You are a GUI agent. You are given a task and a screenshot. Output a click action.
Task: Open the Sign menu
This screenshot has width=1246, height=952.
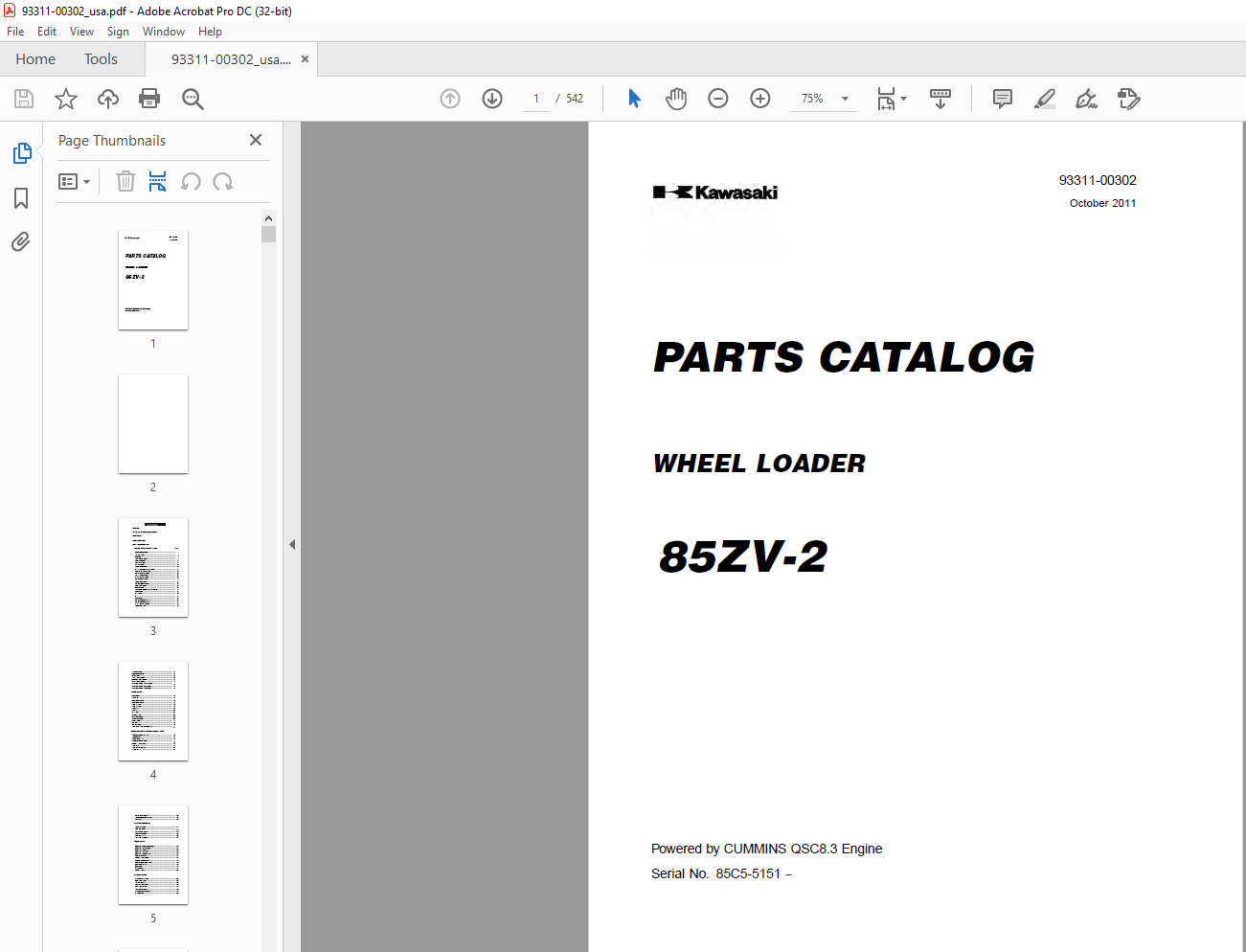pos(118,32)
